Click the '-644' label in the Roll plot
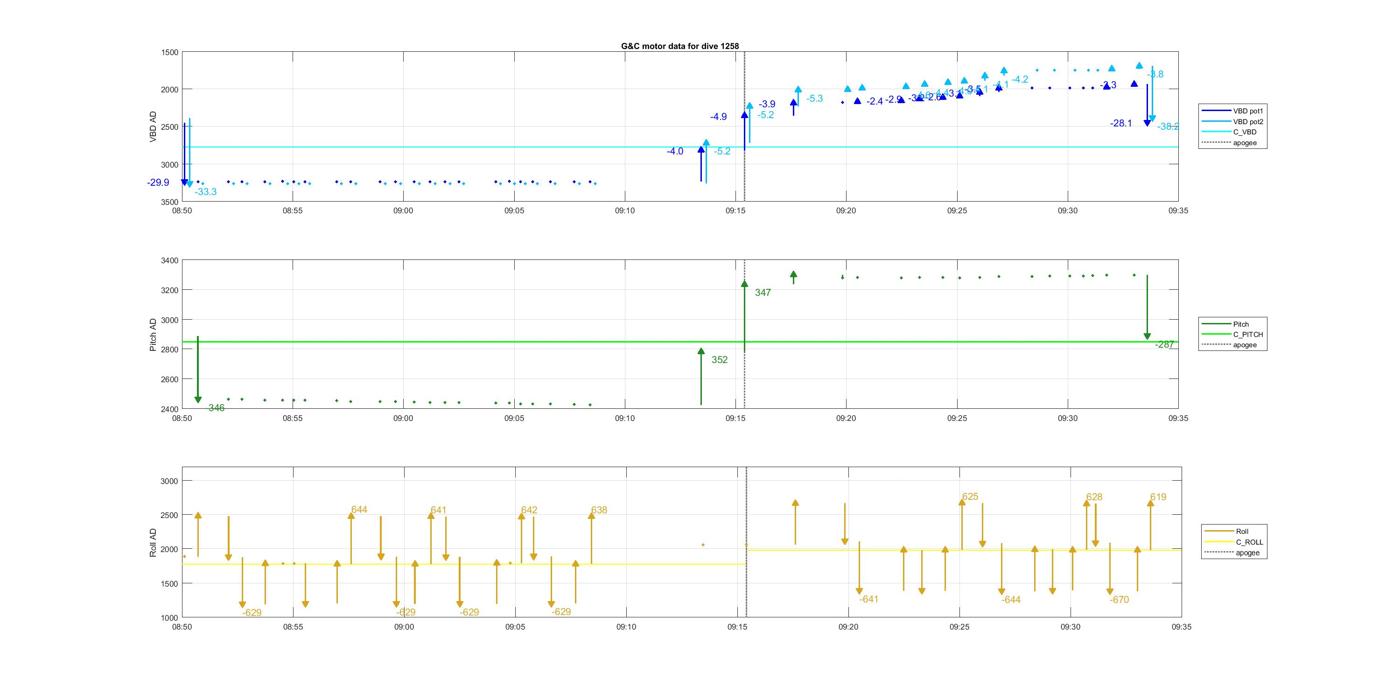 1011,600
